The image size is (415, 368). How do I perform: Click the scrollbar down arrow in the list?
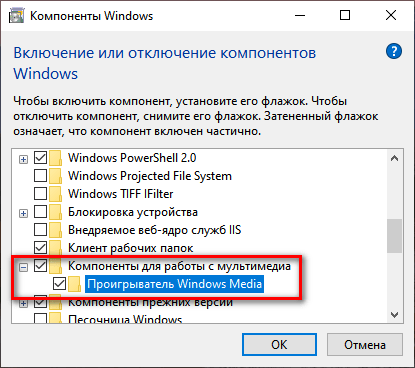(395, 315)
